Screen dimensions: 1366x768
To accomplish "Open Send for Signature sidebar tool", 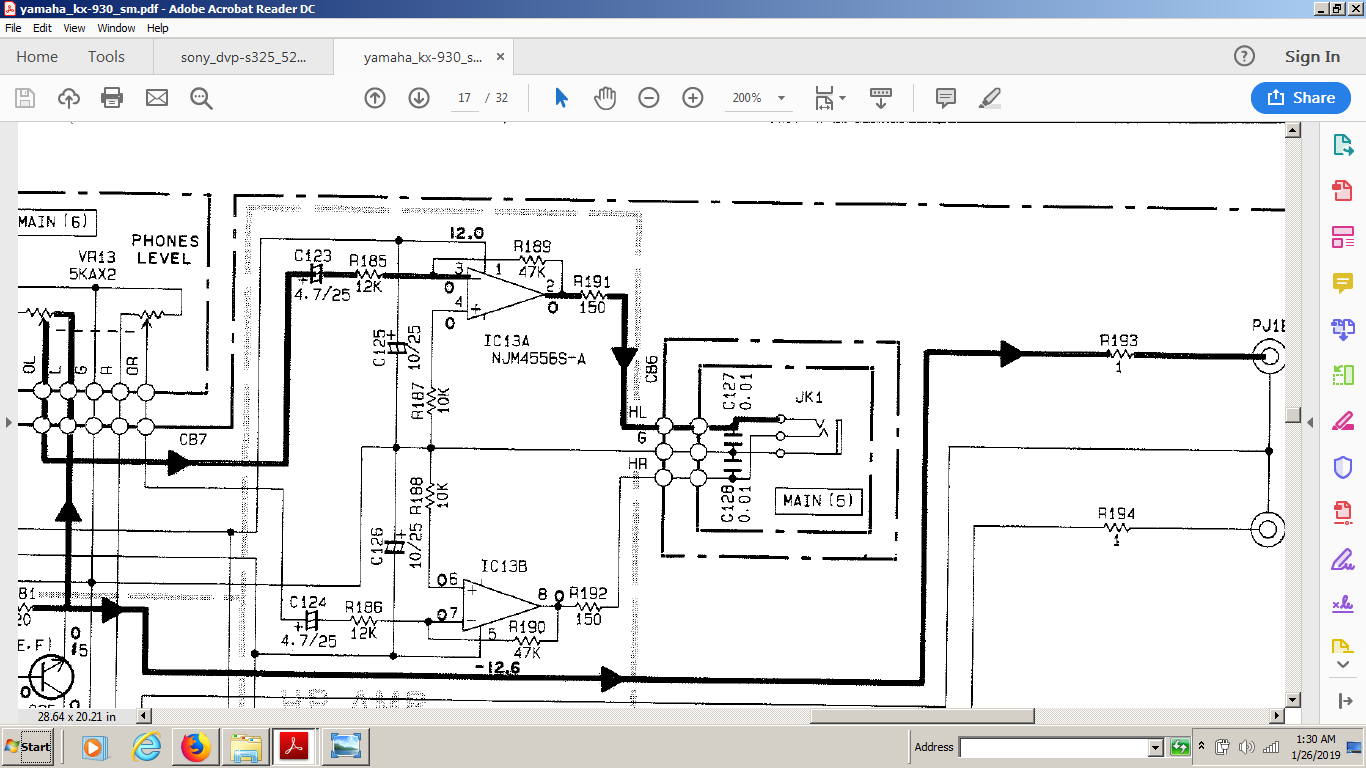I will click(x=1343, y=605).
